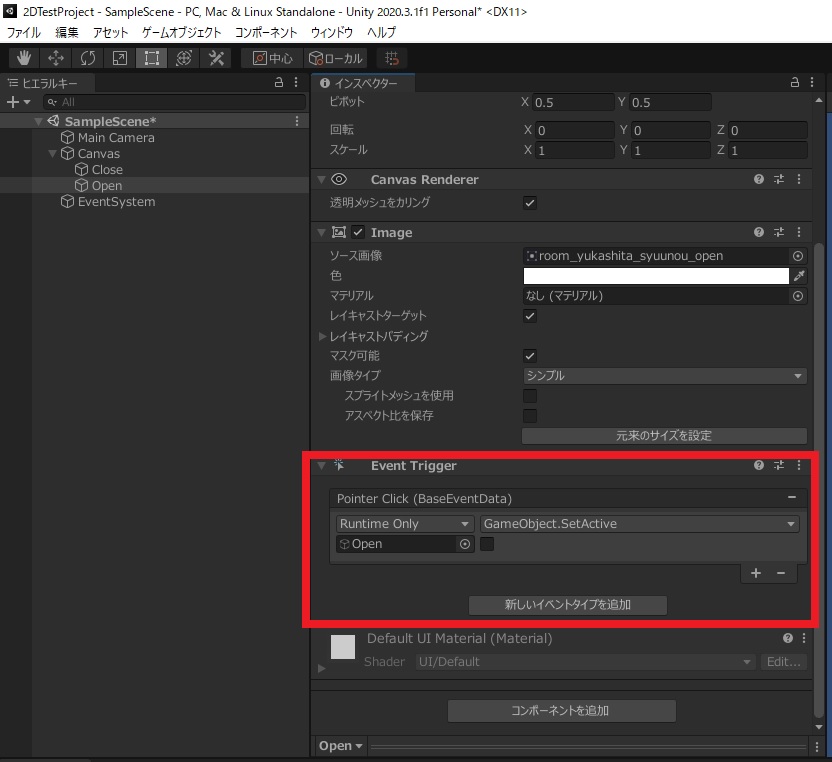
Task: Toggle grid snapping in toolbar
Action: pos(392,58)
